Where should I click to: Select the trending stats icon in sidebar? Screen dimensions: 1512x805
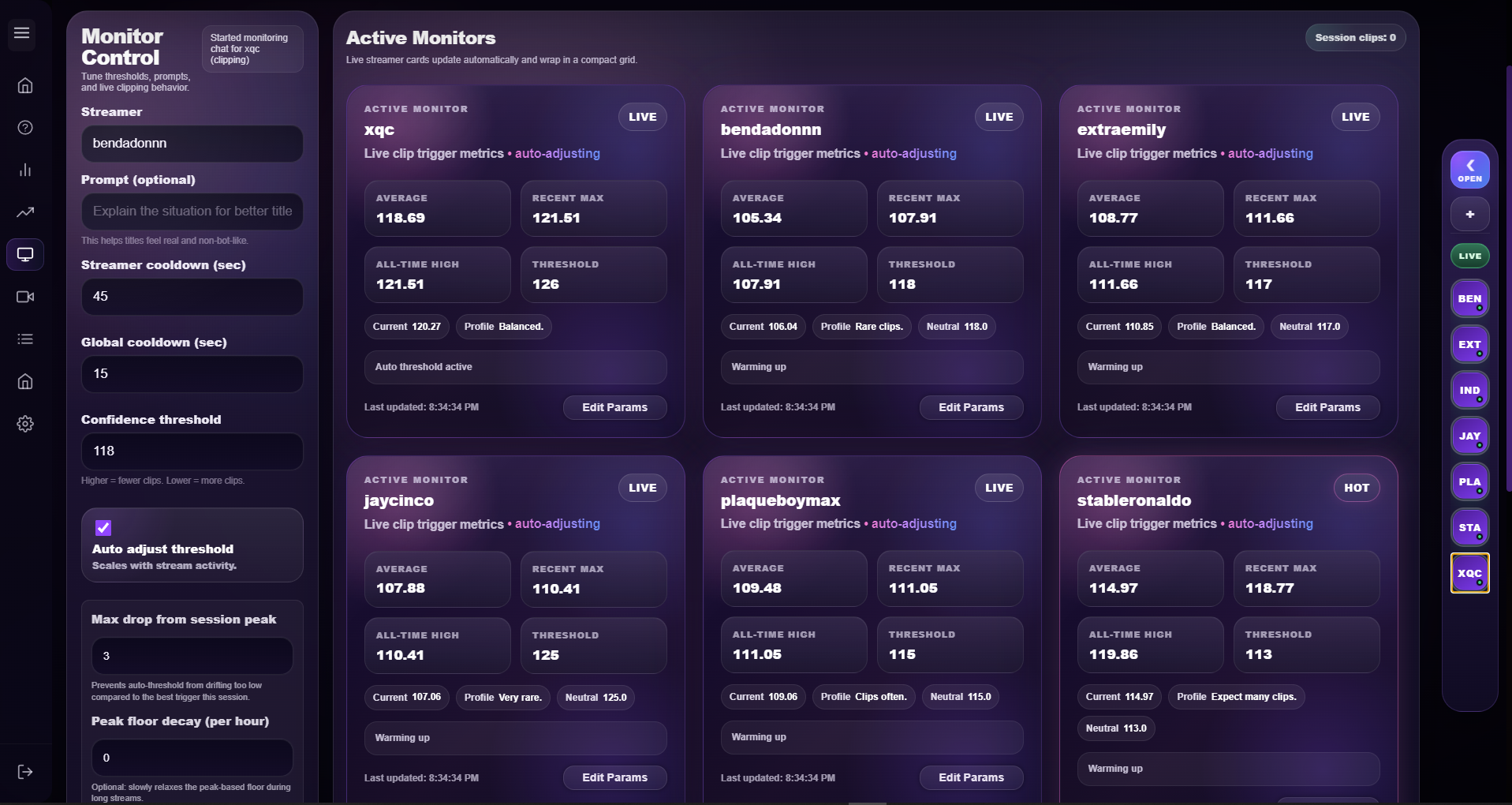tap(24, 212)
